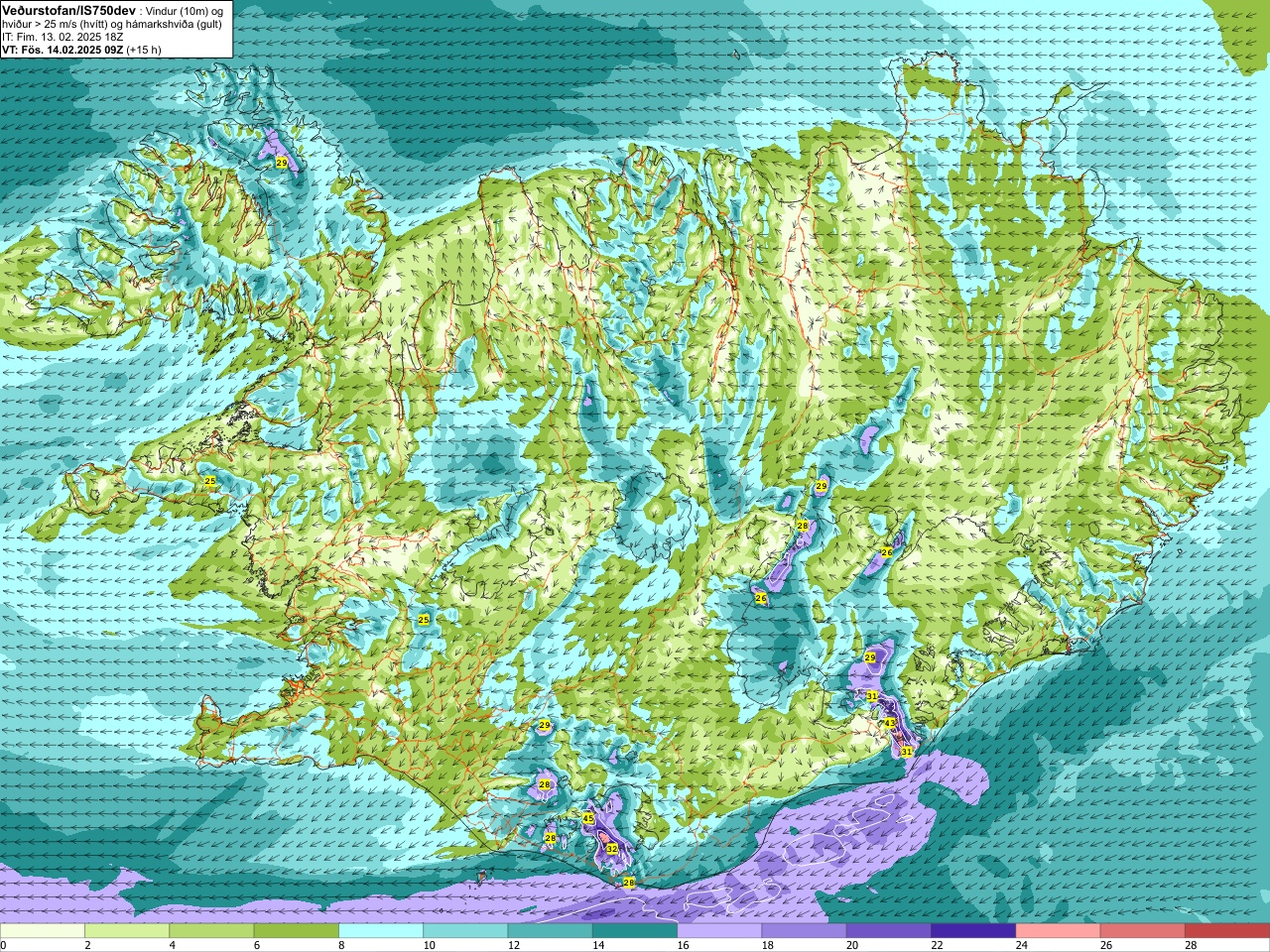
Task: Click the legend tick label '10'
Action: click(x=429, y=945)
